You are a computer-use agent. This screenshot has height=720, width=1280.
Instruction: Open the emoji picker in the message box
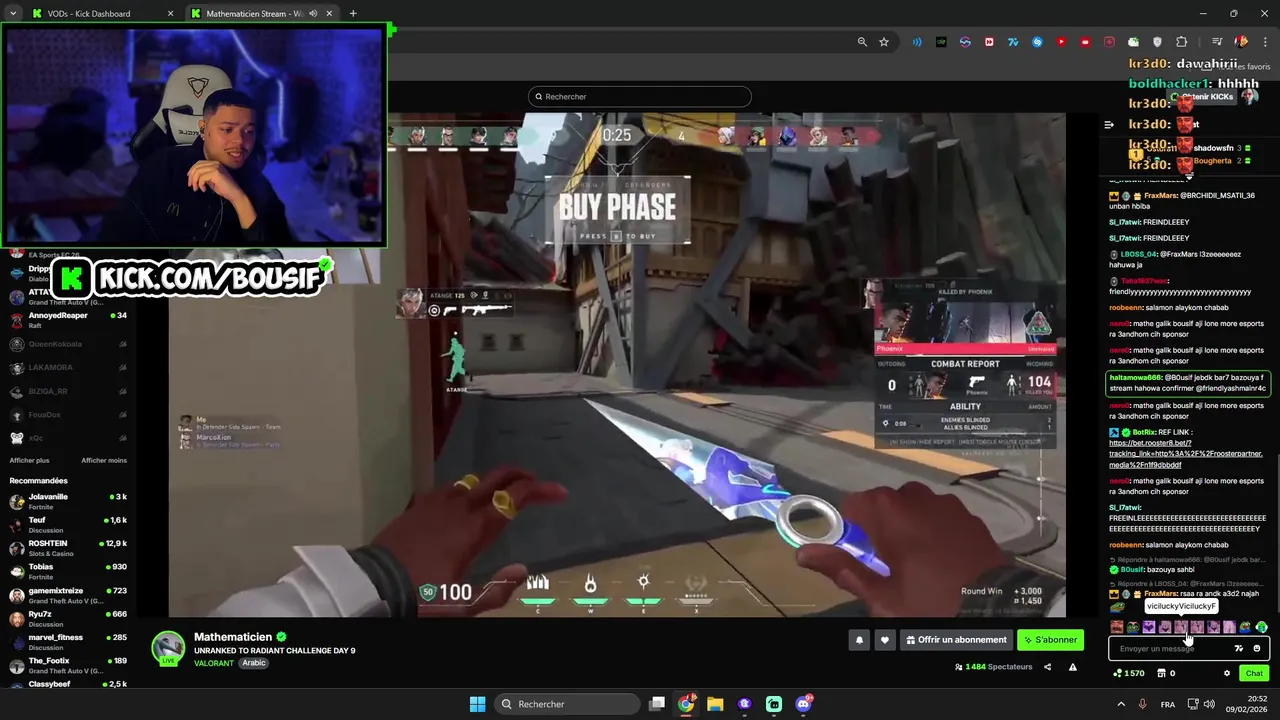click(1257, 648)
